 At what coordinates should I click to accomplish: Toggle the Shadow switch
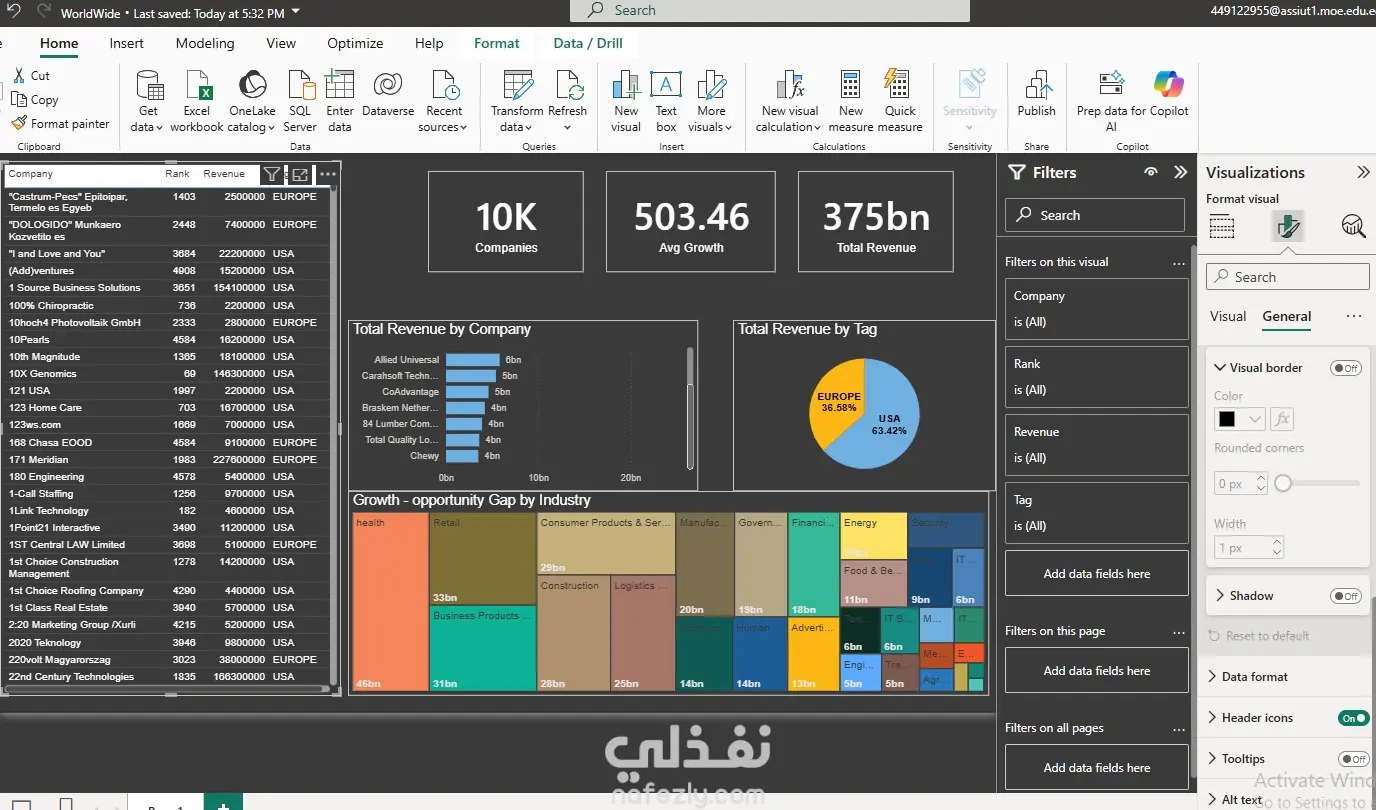[1346, 596]
